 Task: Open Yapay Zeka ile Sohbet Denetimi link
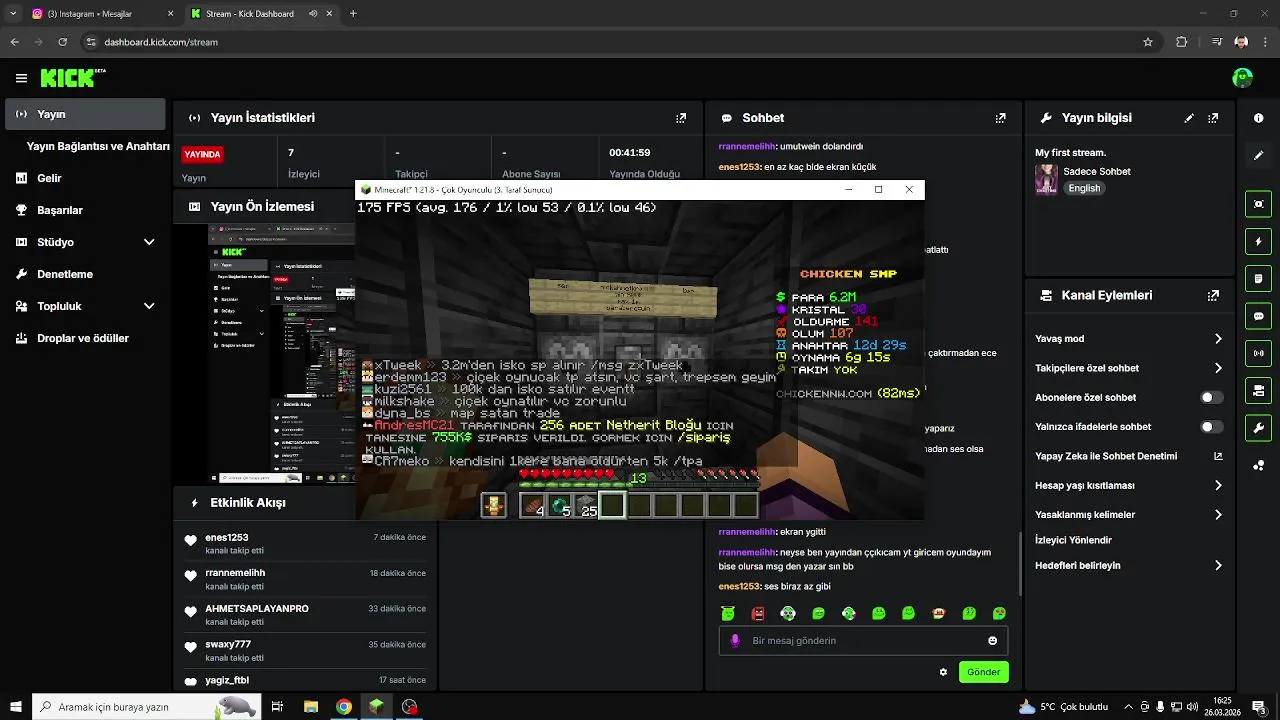(x=1129, y=456)
